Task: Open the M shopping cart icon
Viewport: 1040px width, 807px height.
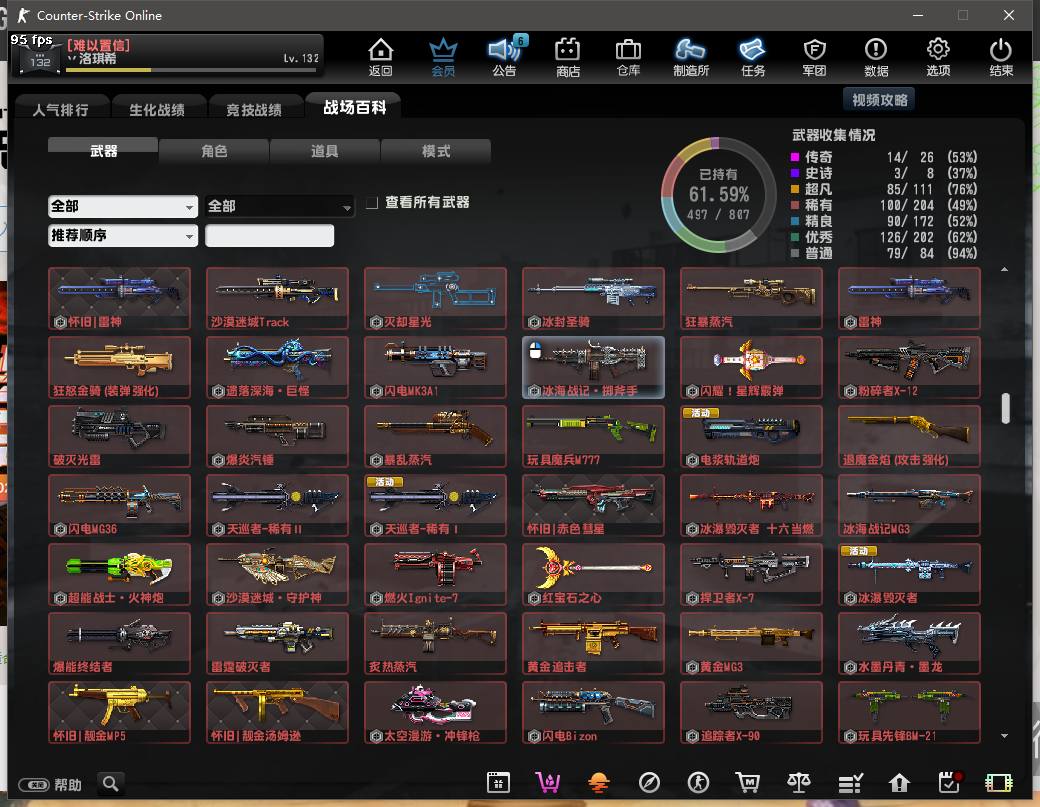Action: pyautogui.click(x=748, y=783)
